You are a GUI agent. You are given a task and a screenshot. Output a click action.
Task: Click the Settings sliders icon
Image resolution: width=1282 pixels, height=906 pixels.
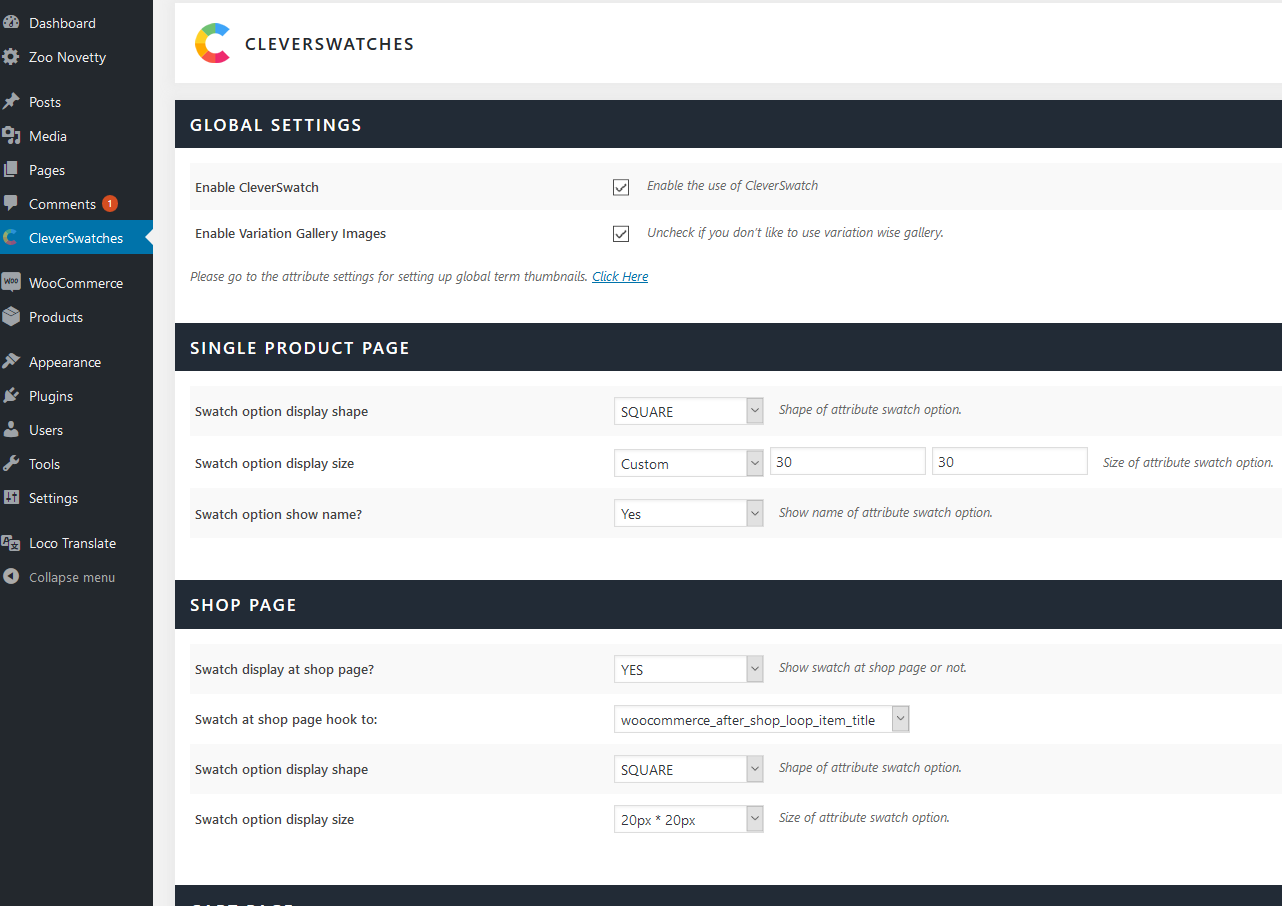[x=11, y=498]
